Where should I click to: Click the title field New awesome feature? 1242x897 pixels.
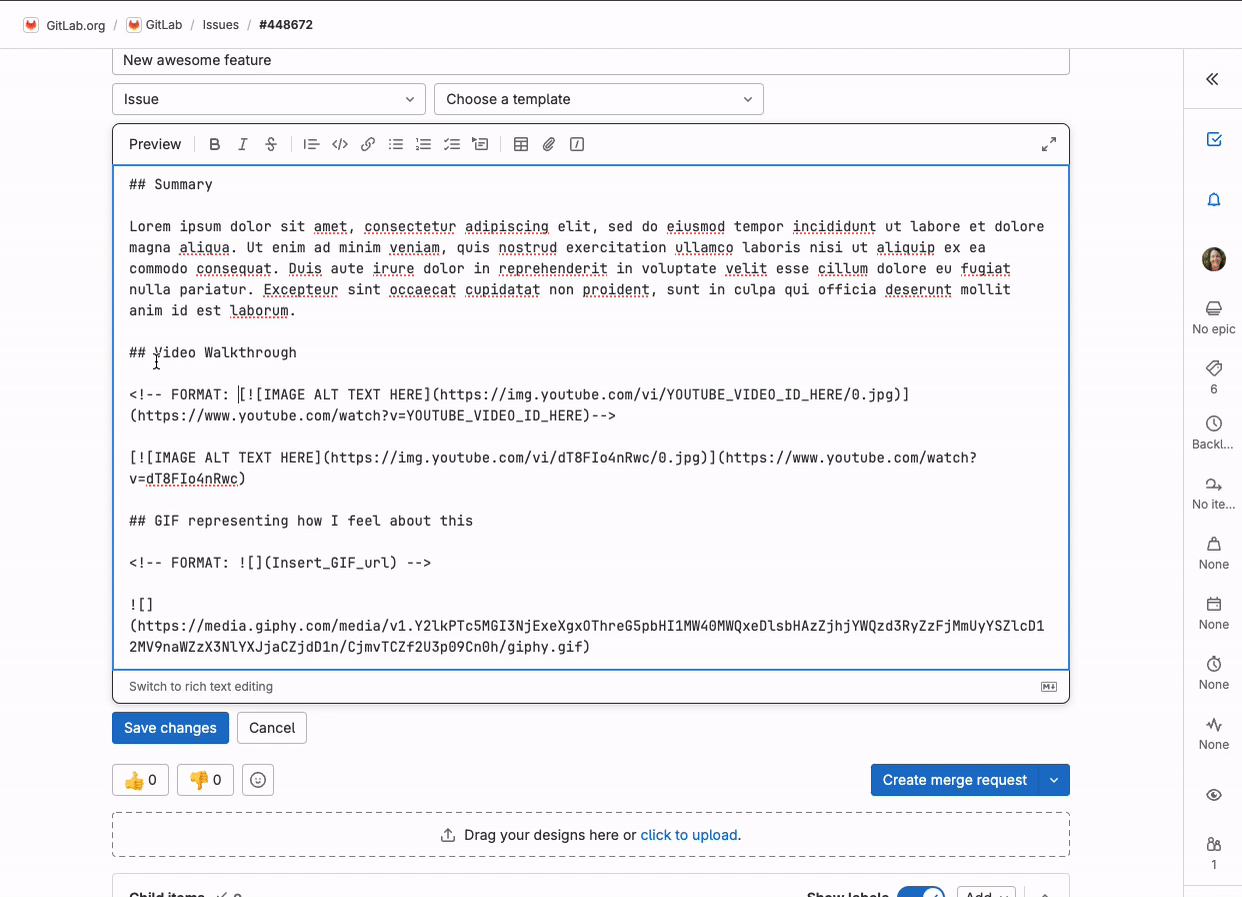[x=591, y=60]
